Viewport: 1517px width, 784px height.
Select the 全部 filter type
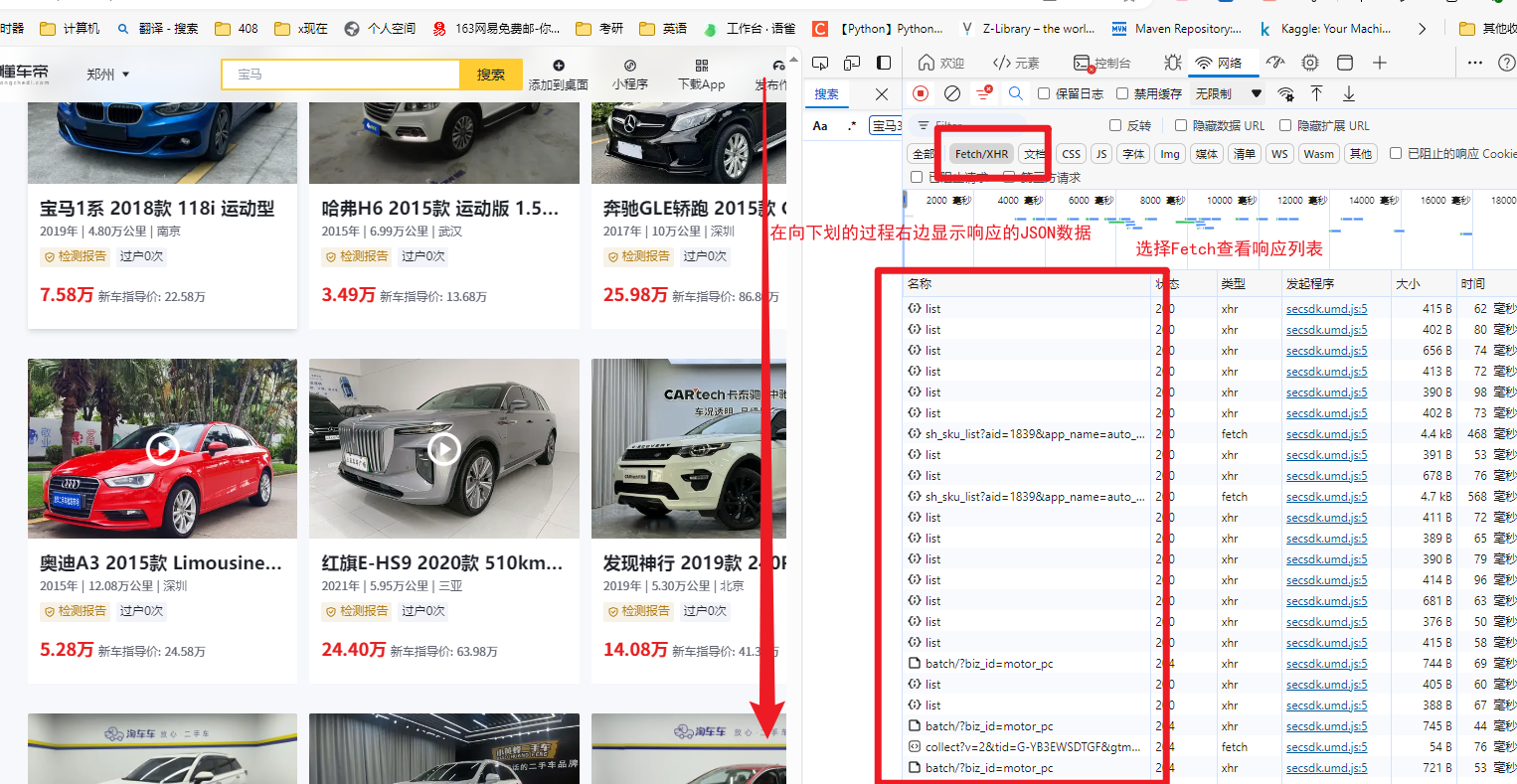pos(924,154)
